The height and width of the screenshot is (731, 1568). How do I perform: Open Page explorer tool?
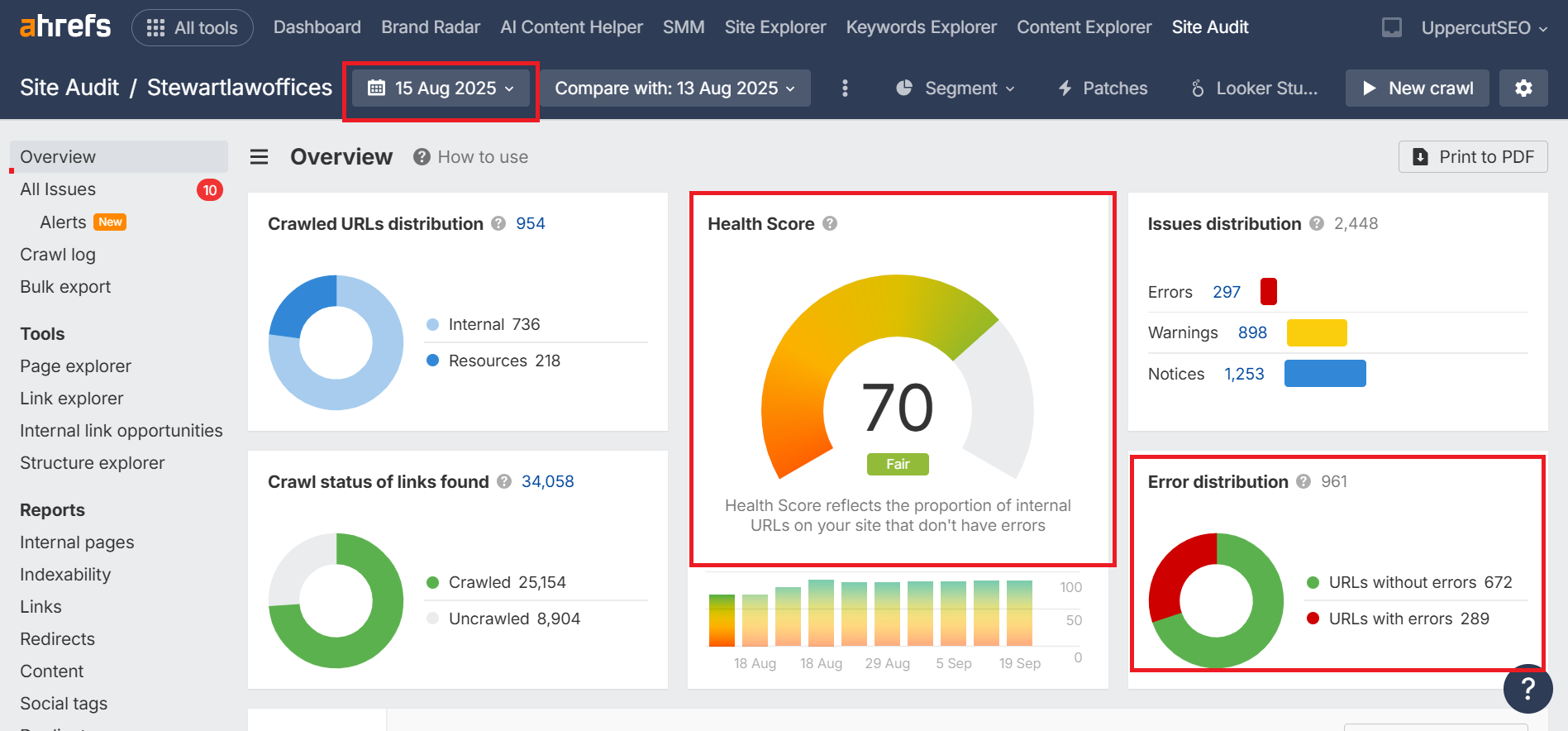point(75,365)
